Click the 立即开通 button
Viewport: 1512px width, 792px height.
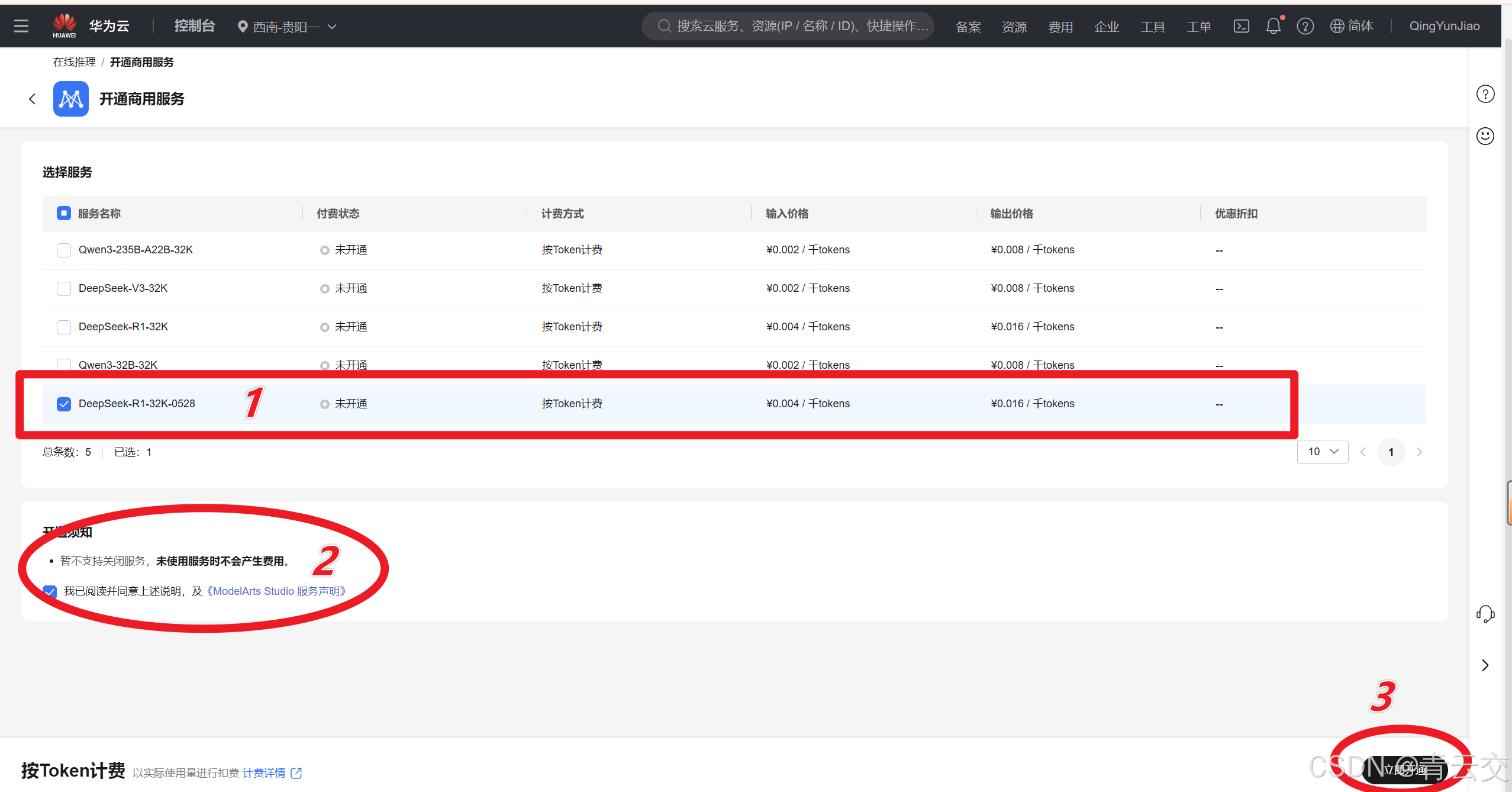[x=1404, y=770]
